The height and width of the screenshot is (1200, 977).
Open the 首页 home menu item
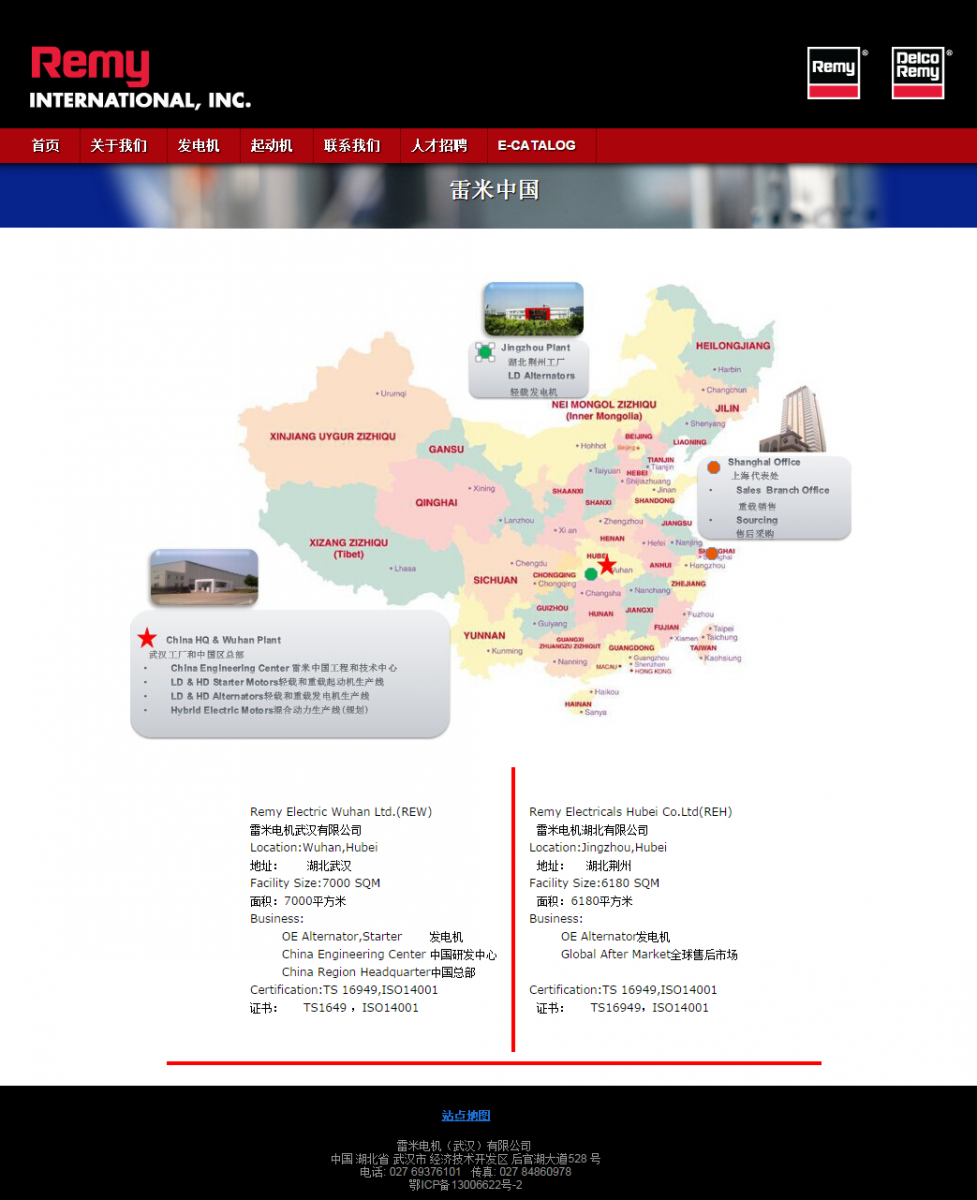click(45, 146)
